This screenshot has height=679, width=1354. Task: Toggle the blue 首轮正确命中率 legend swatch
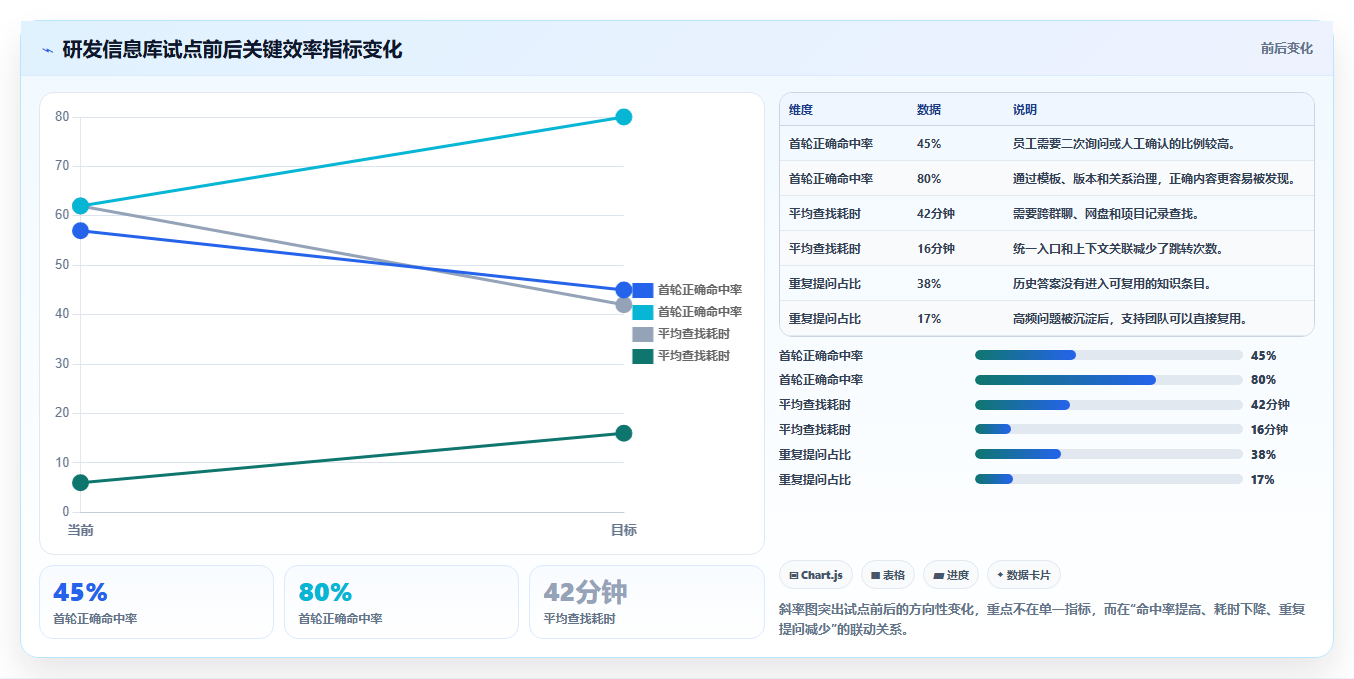643,290
